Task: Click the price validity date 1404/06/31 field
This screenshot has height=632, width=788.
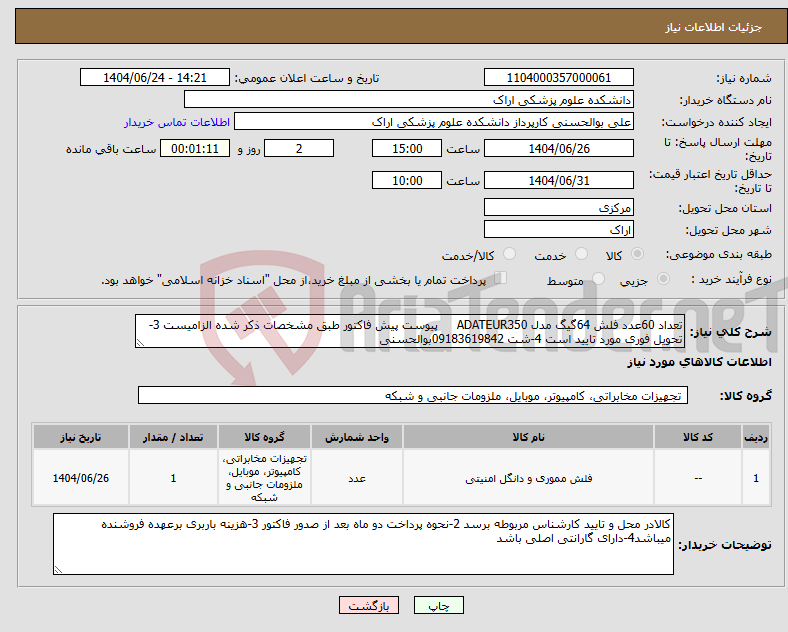Action: coord(558,180)
